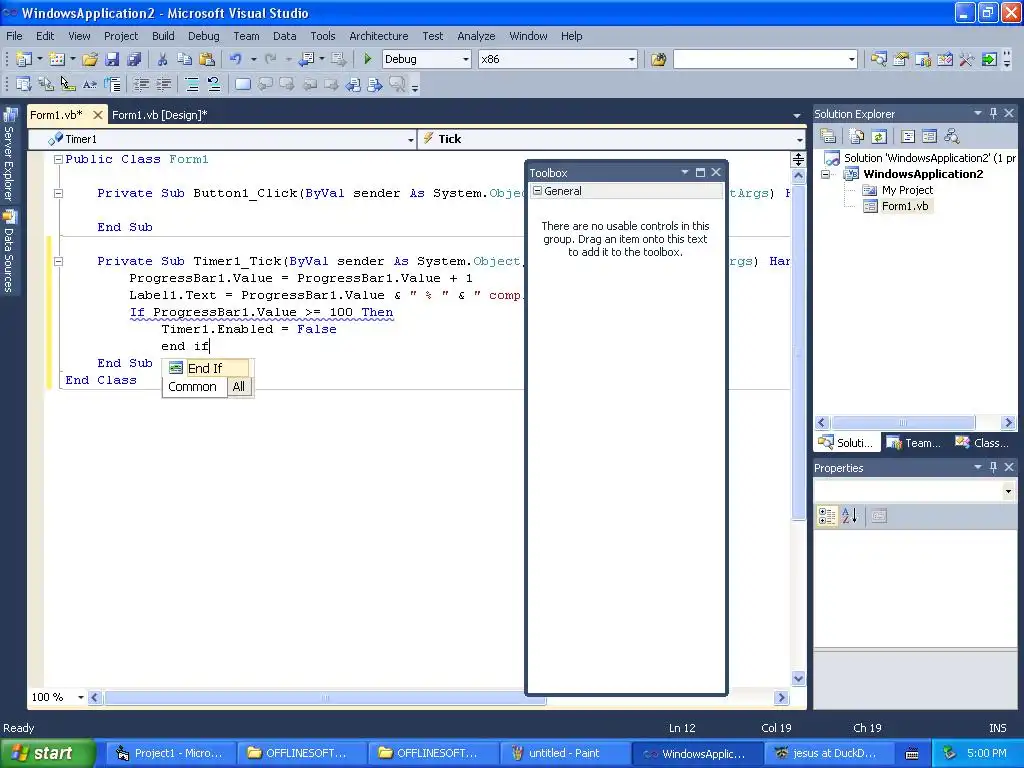Image resolution: width=1024 pixels, height=768 pixels.
Task: Open the Server Explorer side tab
Action: (9, 154)
